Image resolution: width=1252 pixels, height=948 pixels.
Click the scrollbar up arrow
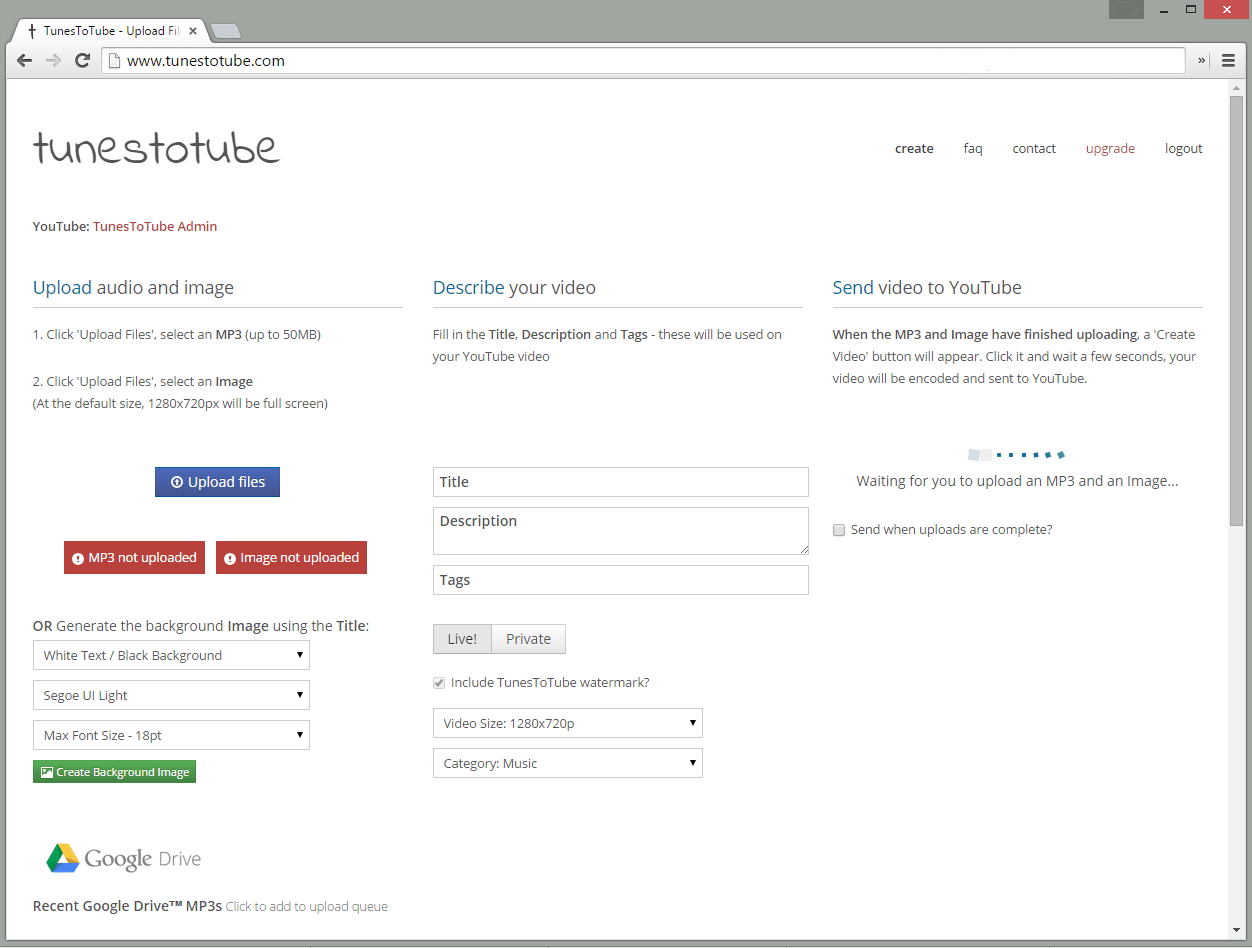tap(1237, 89)
